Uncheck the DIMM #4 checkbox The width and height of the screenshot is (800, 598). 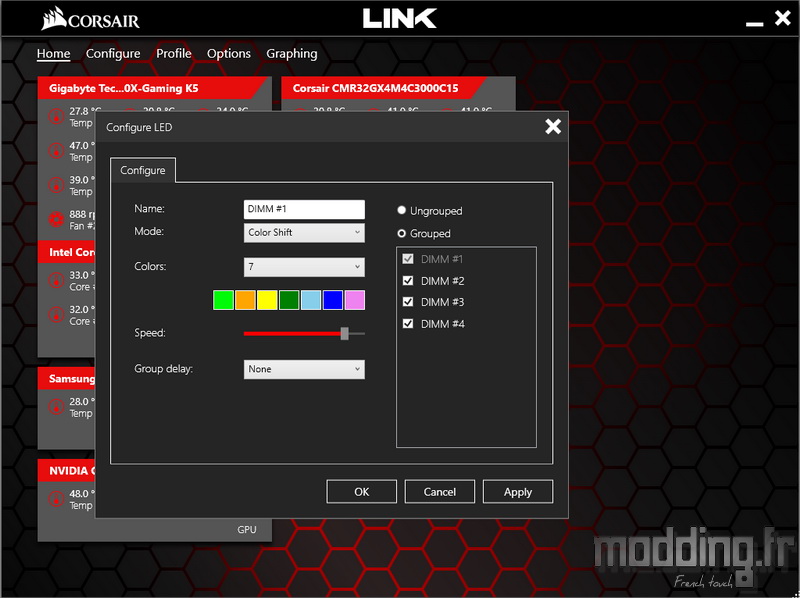pos(408,323)
